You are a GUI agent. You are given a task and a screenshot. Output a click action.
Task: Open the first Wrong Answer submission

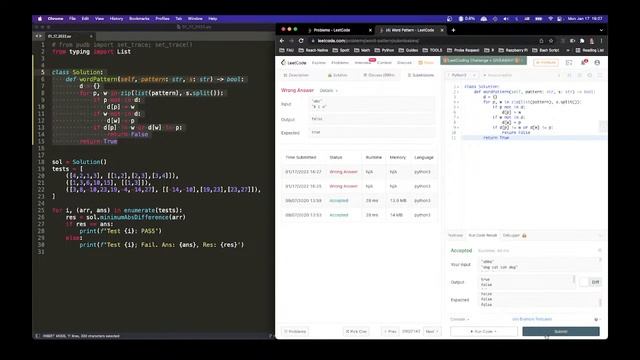(x=343, y=172)
